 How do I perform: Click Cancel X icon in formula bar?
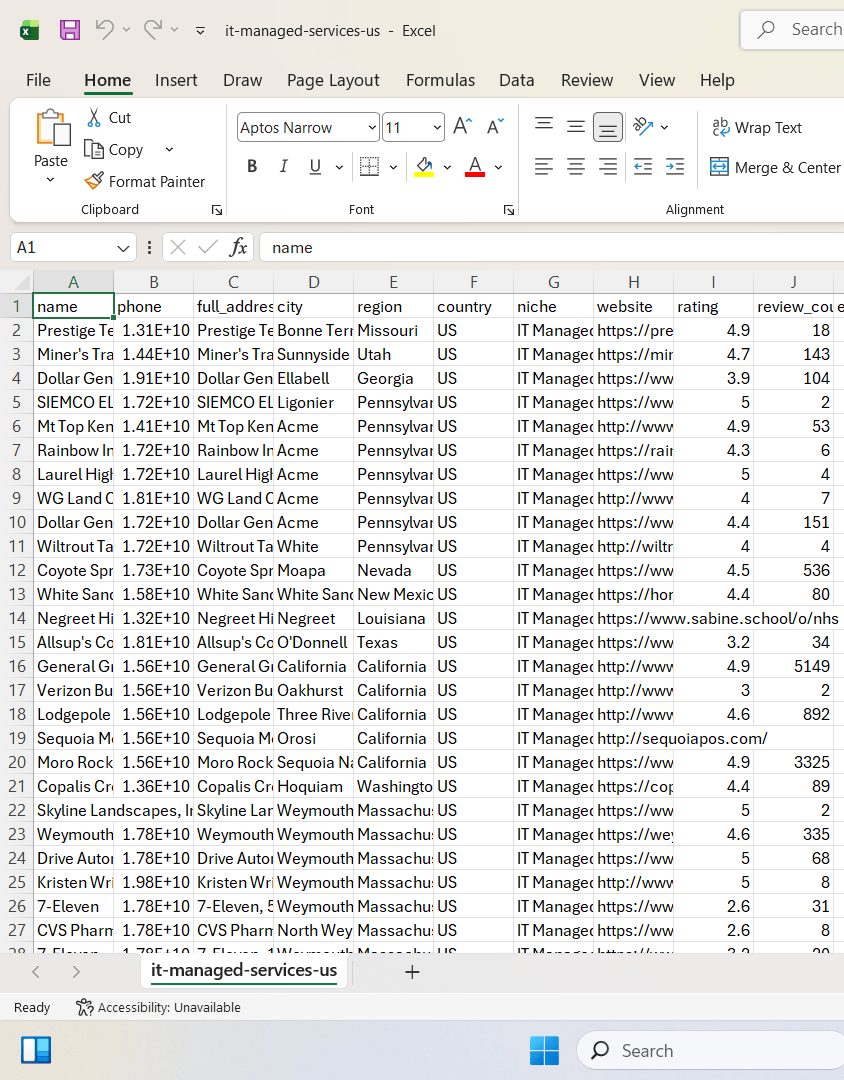[x=178, y=247]
